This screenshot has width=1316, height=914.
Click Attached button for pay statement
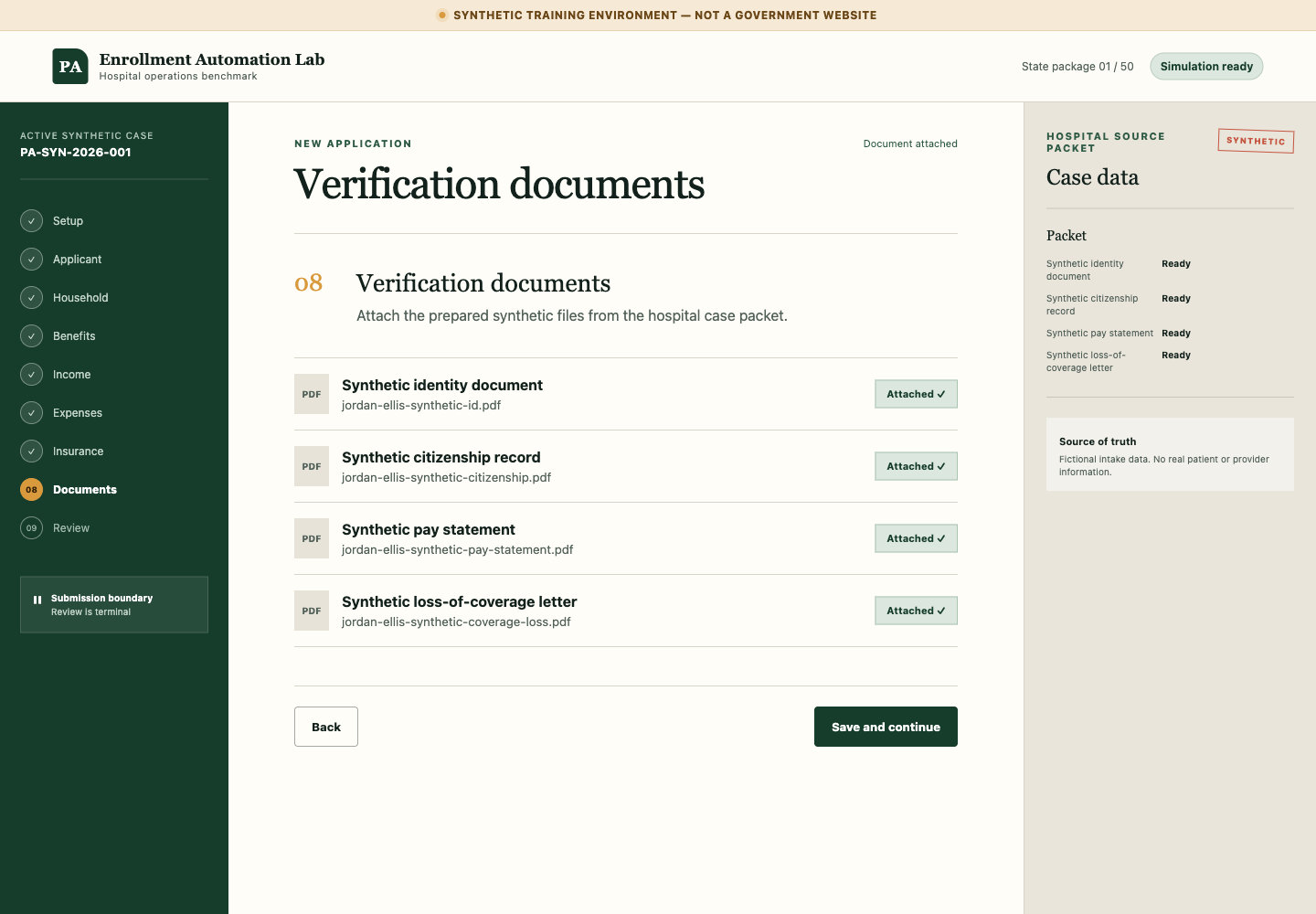(x=916, y=538)
